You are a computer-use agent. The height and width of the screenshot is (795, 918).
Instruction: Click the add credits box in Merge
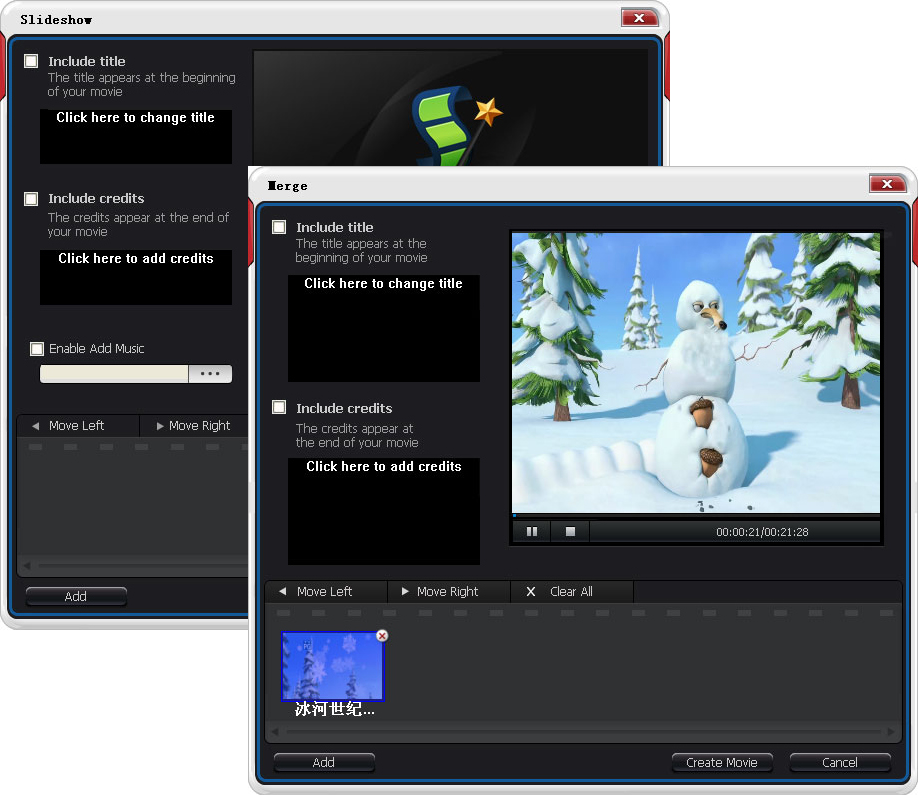coord(383,511)
